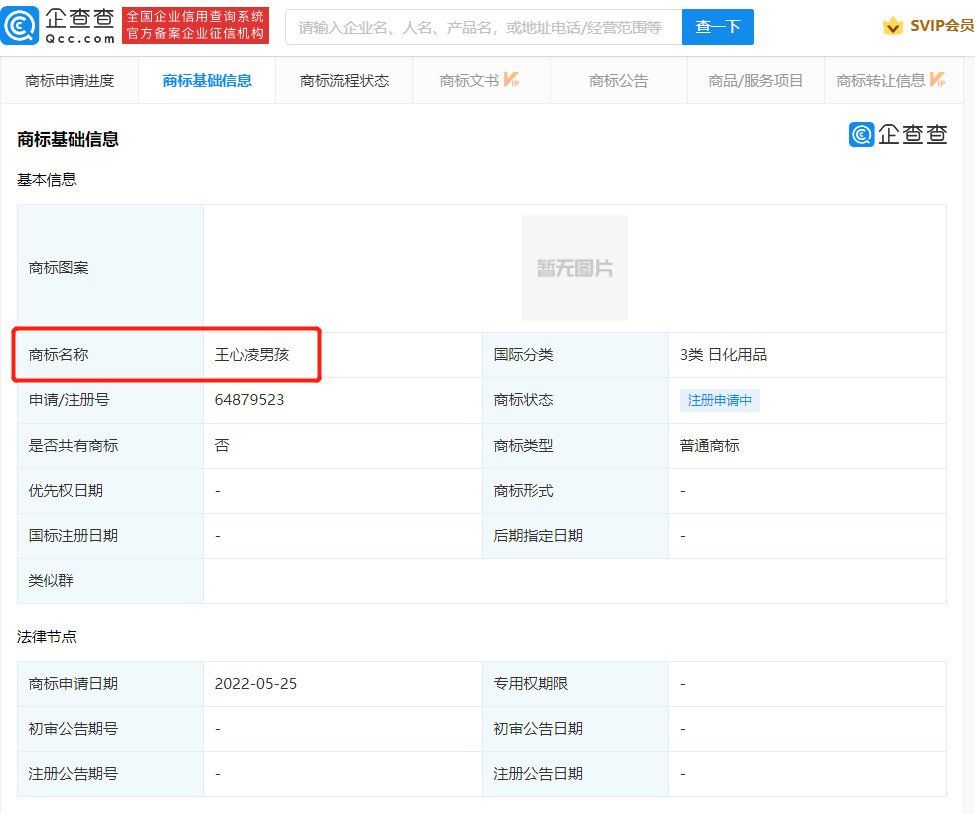Image resolution: width=975 pixels, height=814 pixels.
Task: Open the 商标文书 tab
Action: pos(481,80)
